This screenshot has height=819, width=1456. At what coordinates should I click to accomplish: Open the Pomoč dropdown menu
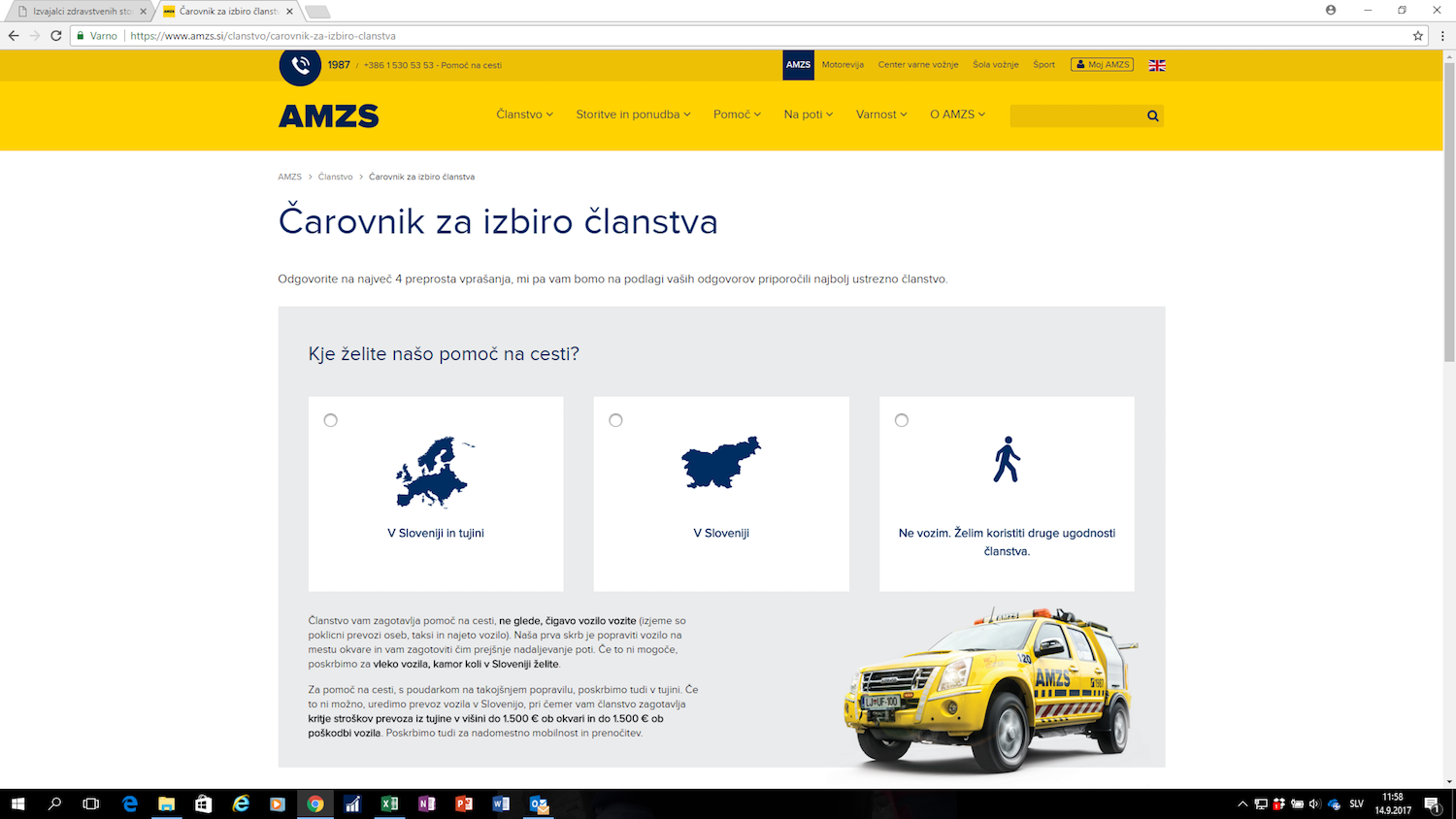coord(737,115)
